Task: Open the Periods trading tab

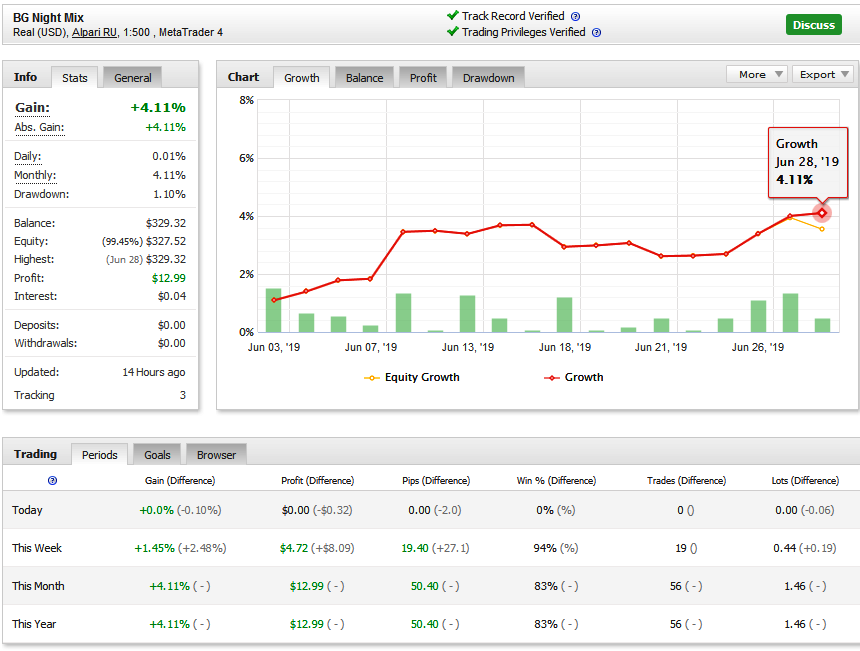Action: point(100,455)
